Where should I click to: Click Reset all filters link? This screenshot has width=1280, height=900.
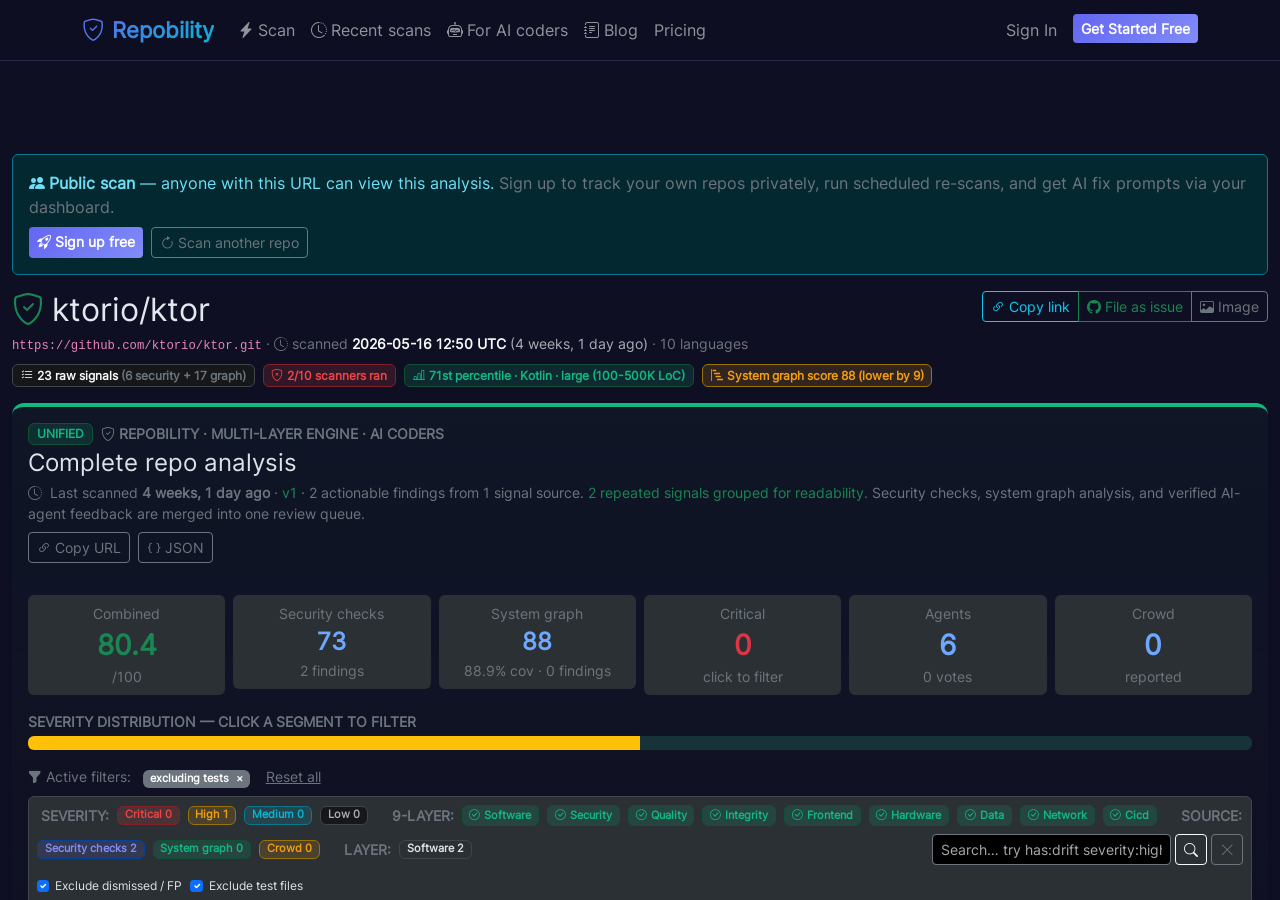[293, 777]
